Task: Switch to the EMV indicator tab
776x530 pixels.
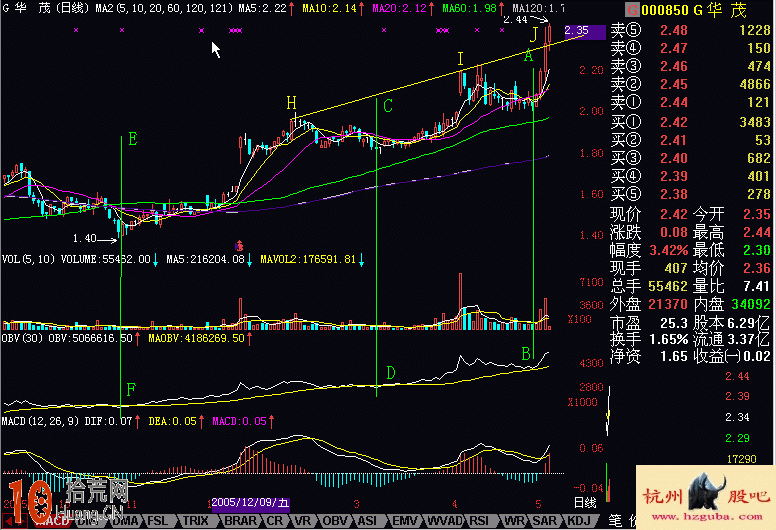Action: [x=404, y=521]
